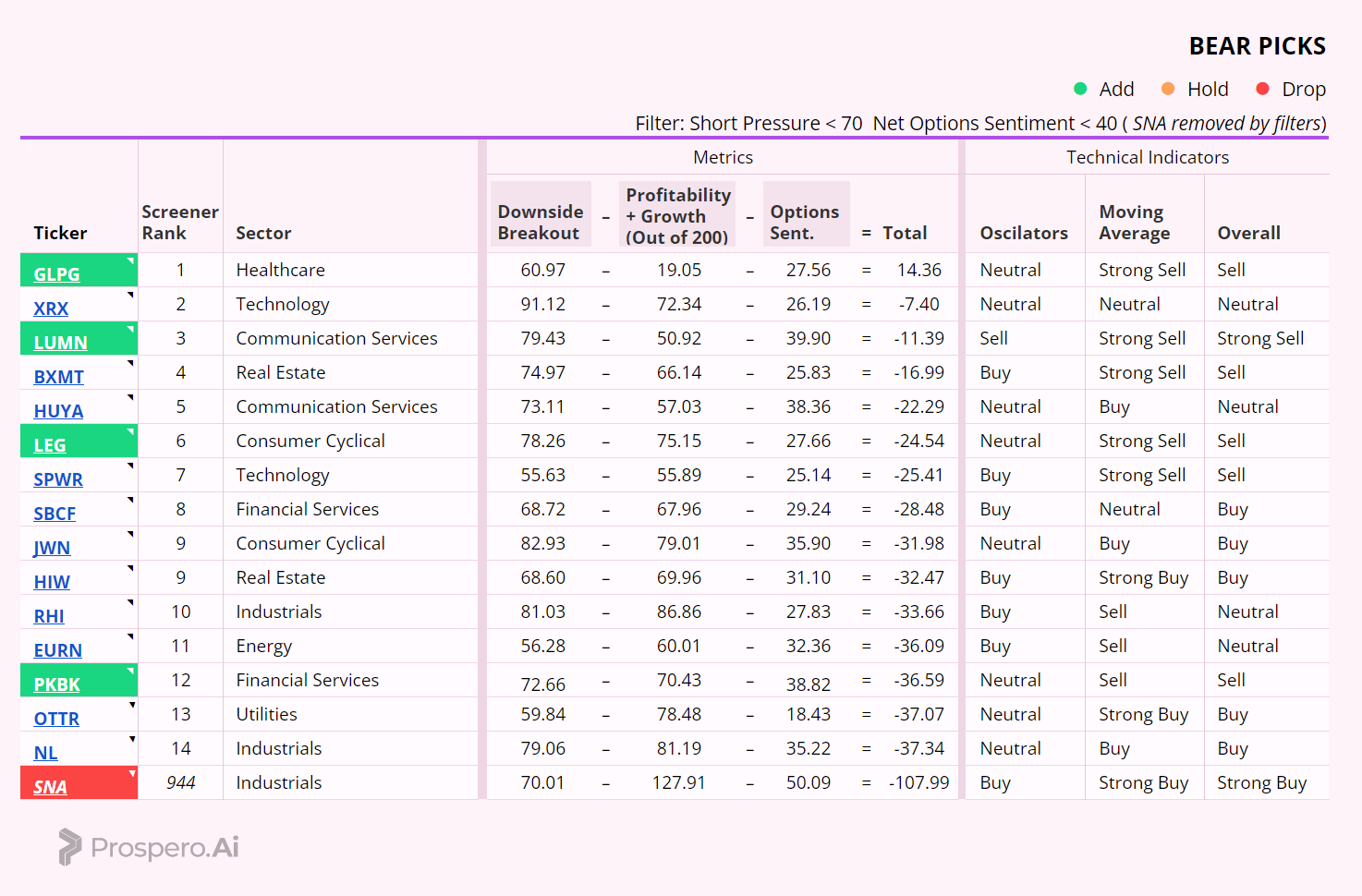Click the BEAR PICKS title
Viewport: 1362px width, 896px height.
tap(1258, 46)
